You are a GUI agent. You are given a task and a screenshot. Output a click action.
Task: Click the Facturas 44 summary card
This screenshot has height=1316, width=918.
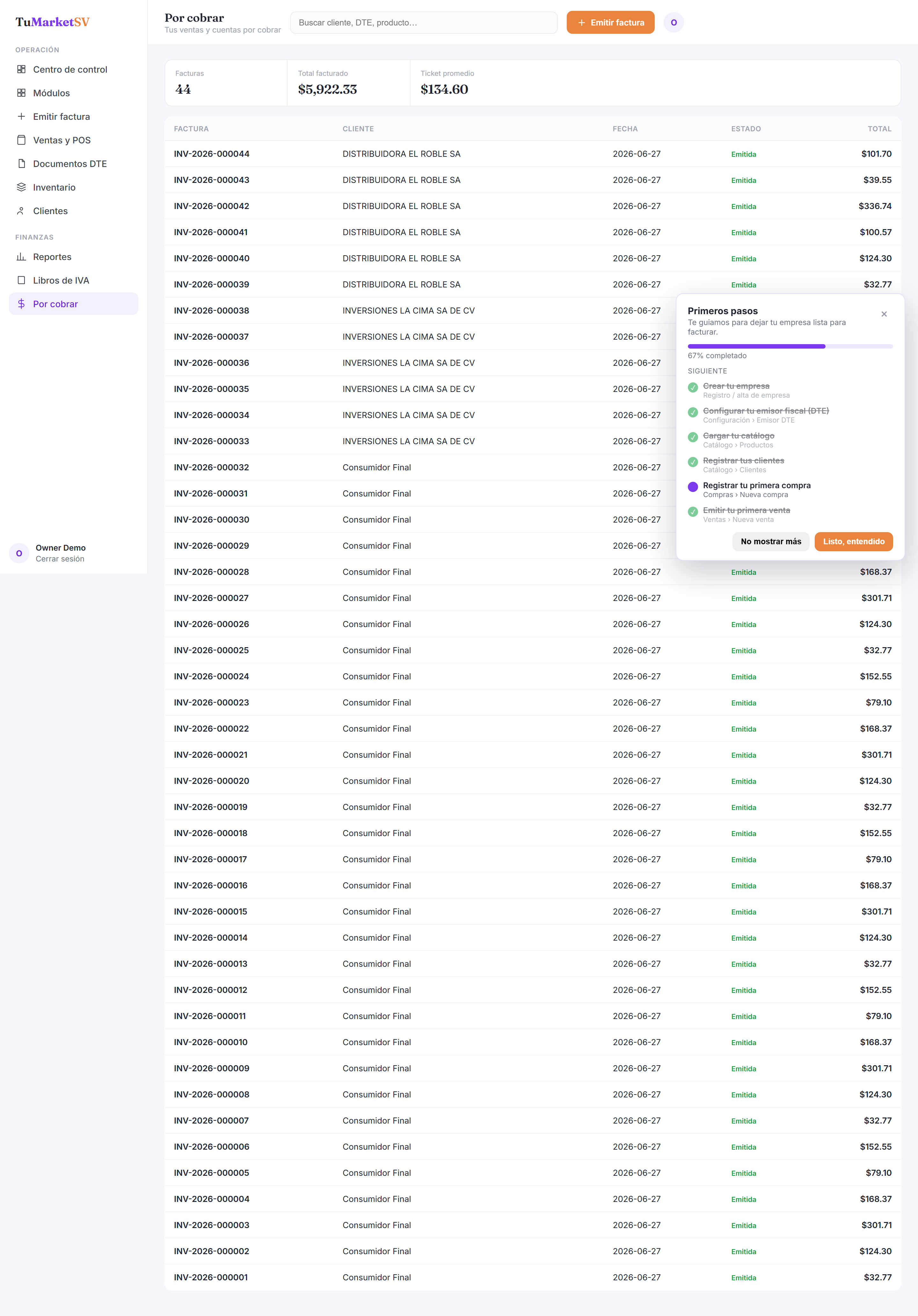(x=226, y=83)
